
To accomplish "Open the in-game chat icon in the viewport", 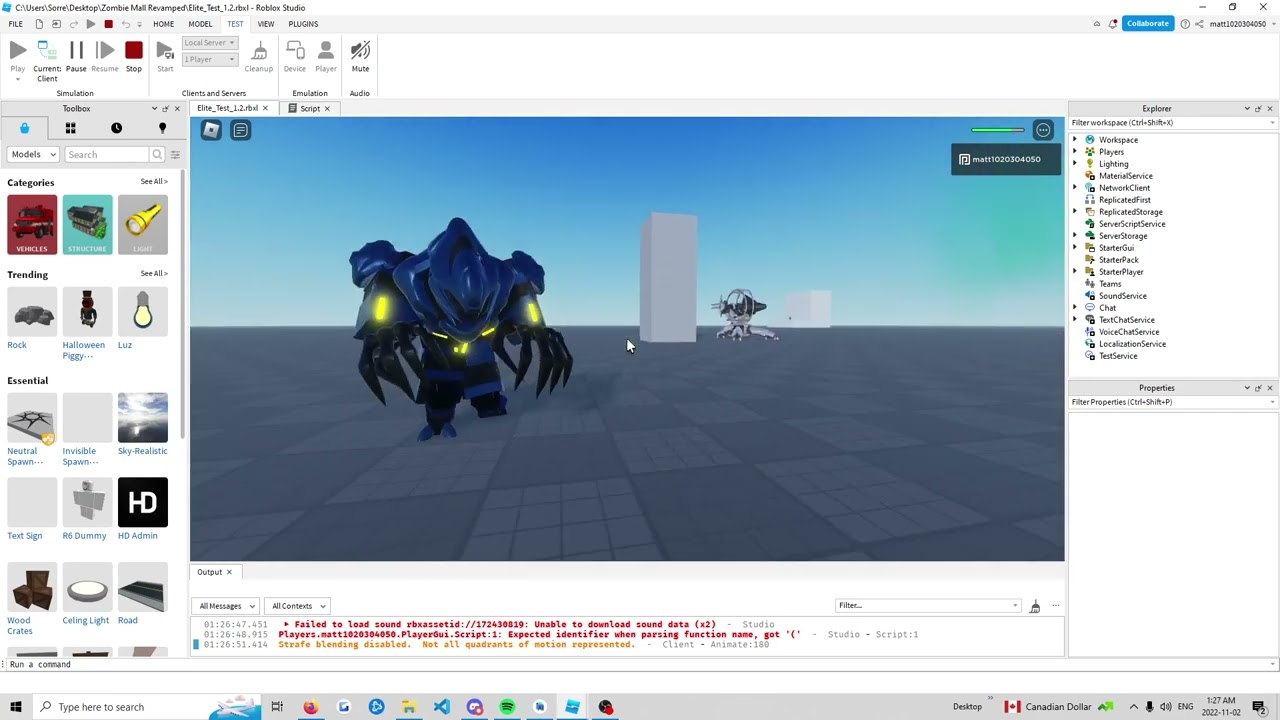I will click(241, 130).
